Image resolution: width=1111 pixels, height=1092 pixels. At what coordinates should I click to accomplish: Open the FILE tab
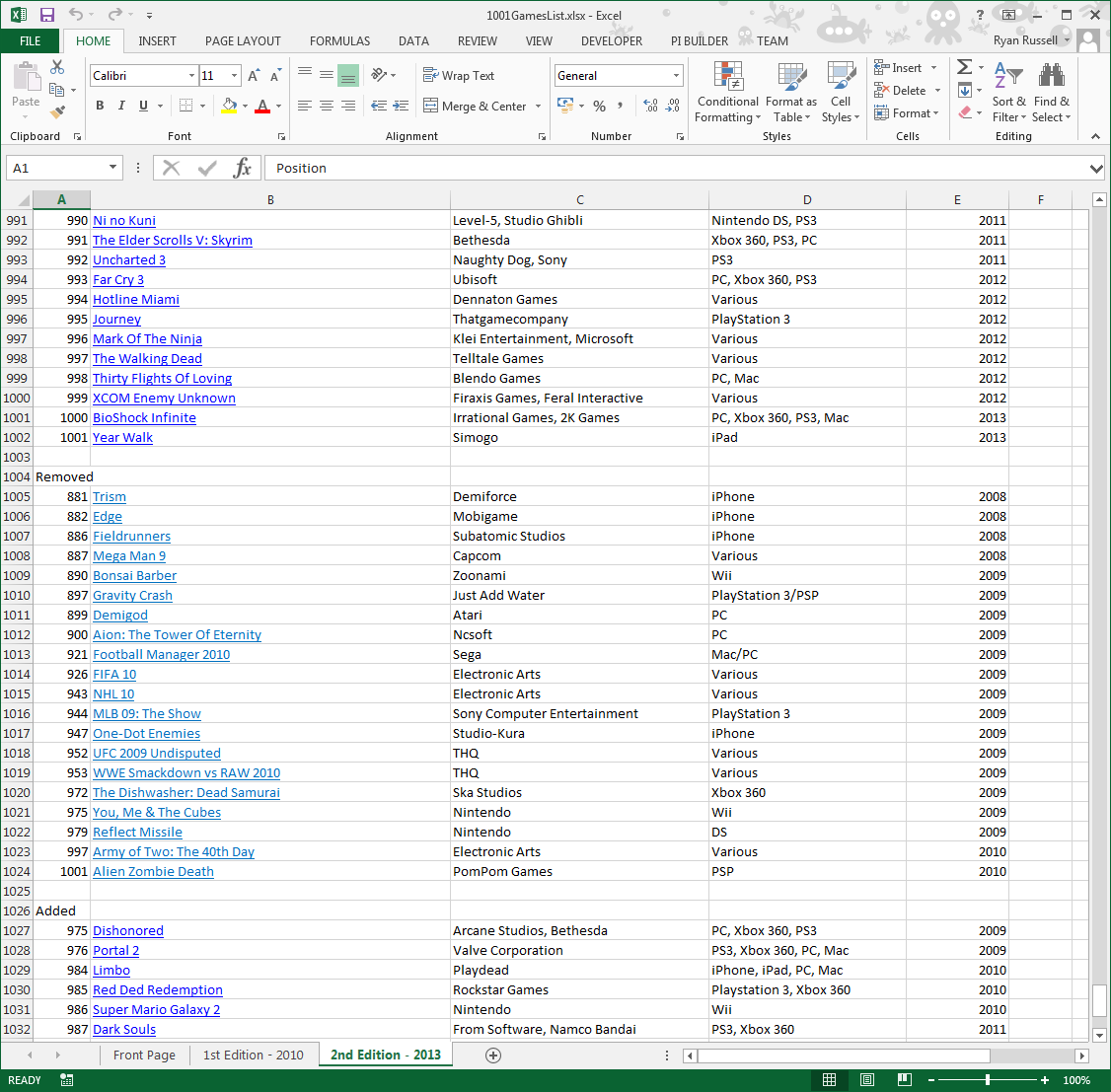coord(30,41)
